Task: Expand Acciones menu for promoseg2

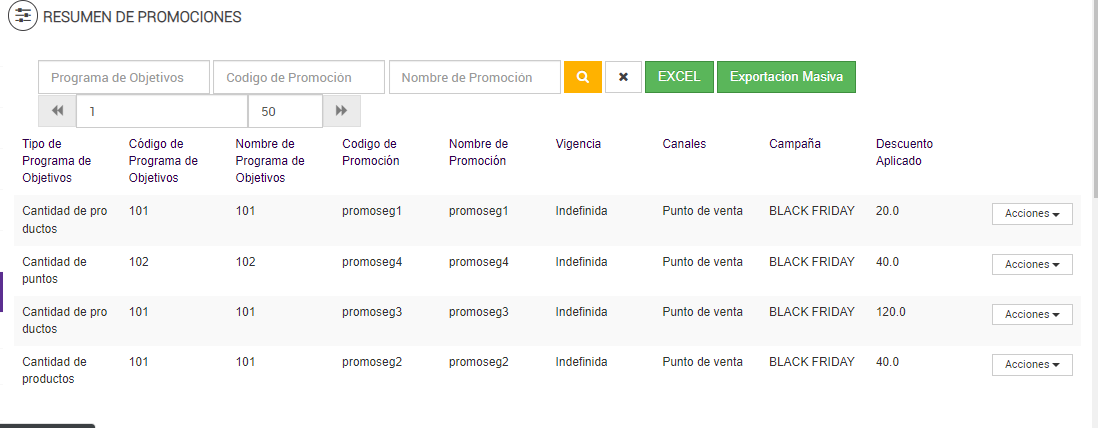Action: 1031,364
